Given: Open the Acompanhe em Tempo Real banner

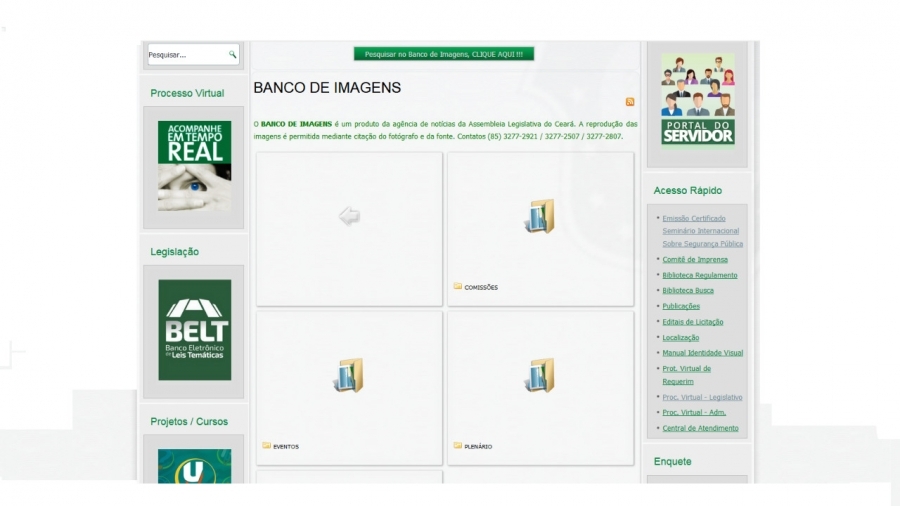Looking at the screenshot, I should pos(194,165).
